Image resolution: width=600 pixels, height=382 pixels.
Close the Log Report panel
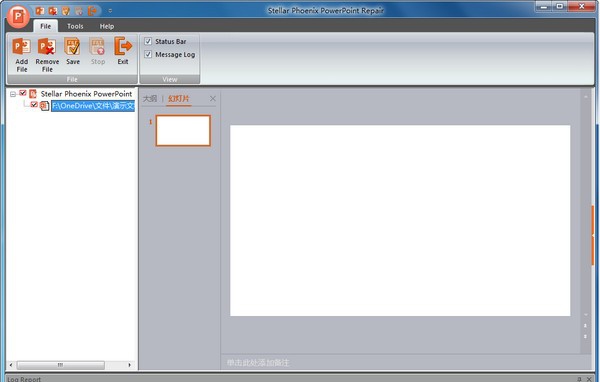[589, 379]
